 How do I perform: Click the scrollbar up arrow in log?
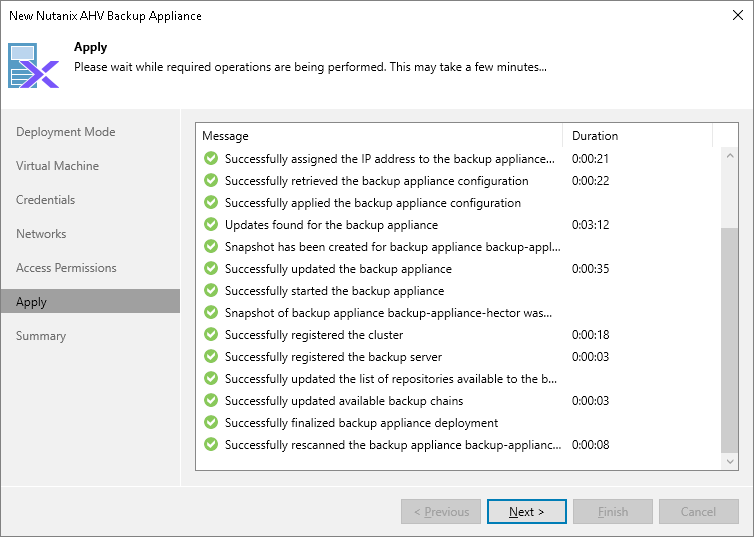pyautogui.click(x=730, y=157)
